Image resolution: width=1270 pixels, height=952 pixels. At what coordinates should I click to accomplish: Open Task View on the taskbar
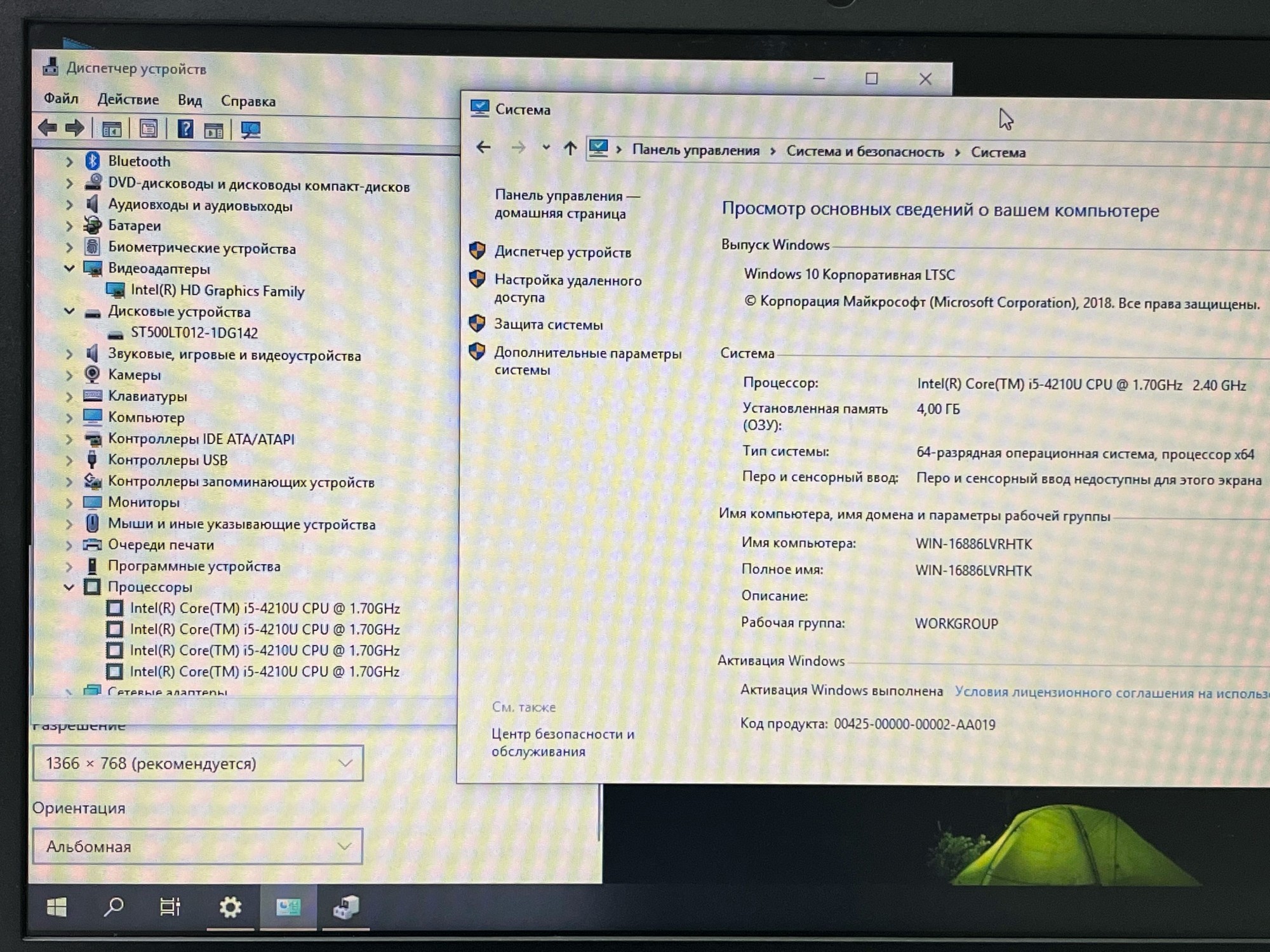(170, 906)
